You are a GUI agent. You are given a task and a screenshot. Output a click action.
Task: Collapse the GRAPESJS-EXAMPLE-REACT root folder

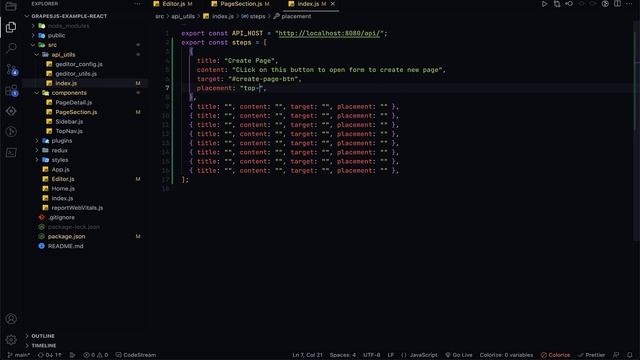(x=69, y=16)
